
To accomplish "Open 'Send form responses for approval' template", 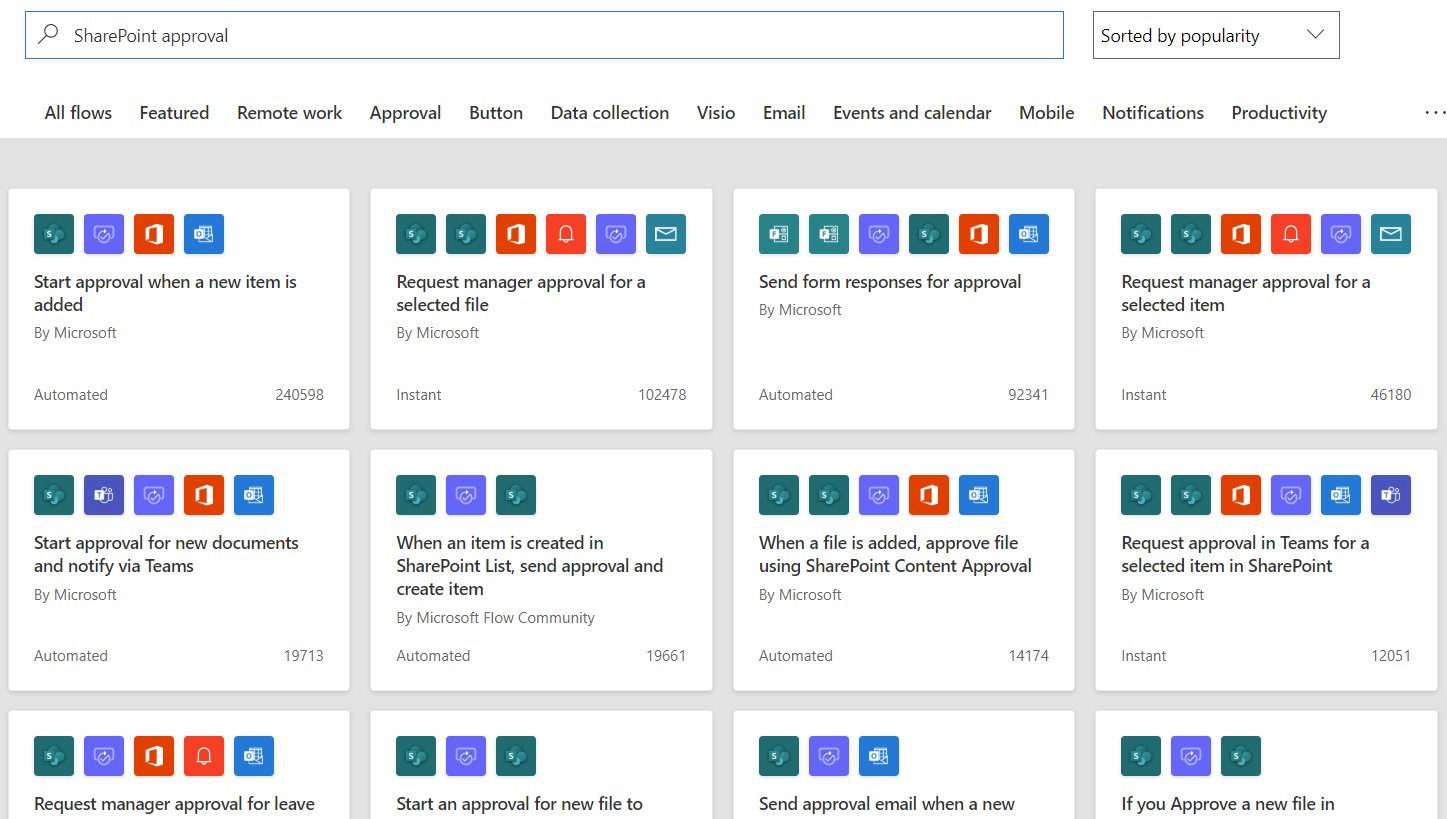I will (889, 282).
